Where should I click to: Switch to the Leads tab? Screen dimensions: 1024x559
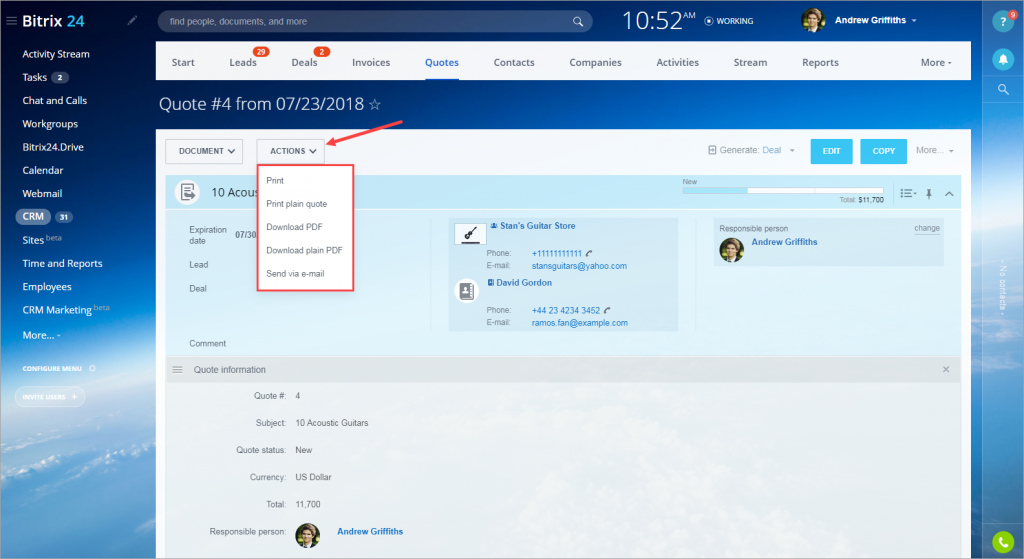click(243, 62)
